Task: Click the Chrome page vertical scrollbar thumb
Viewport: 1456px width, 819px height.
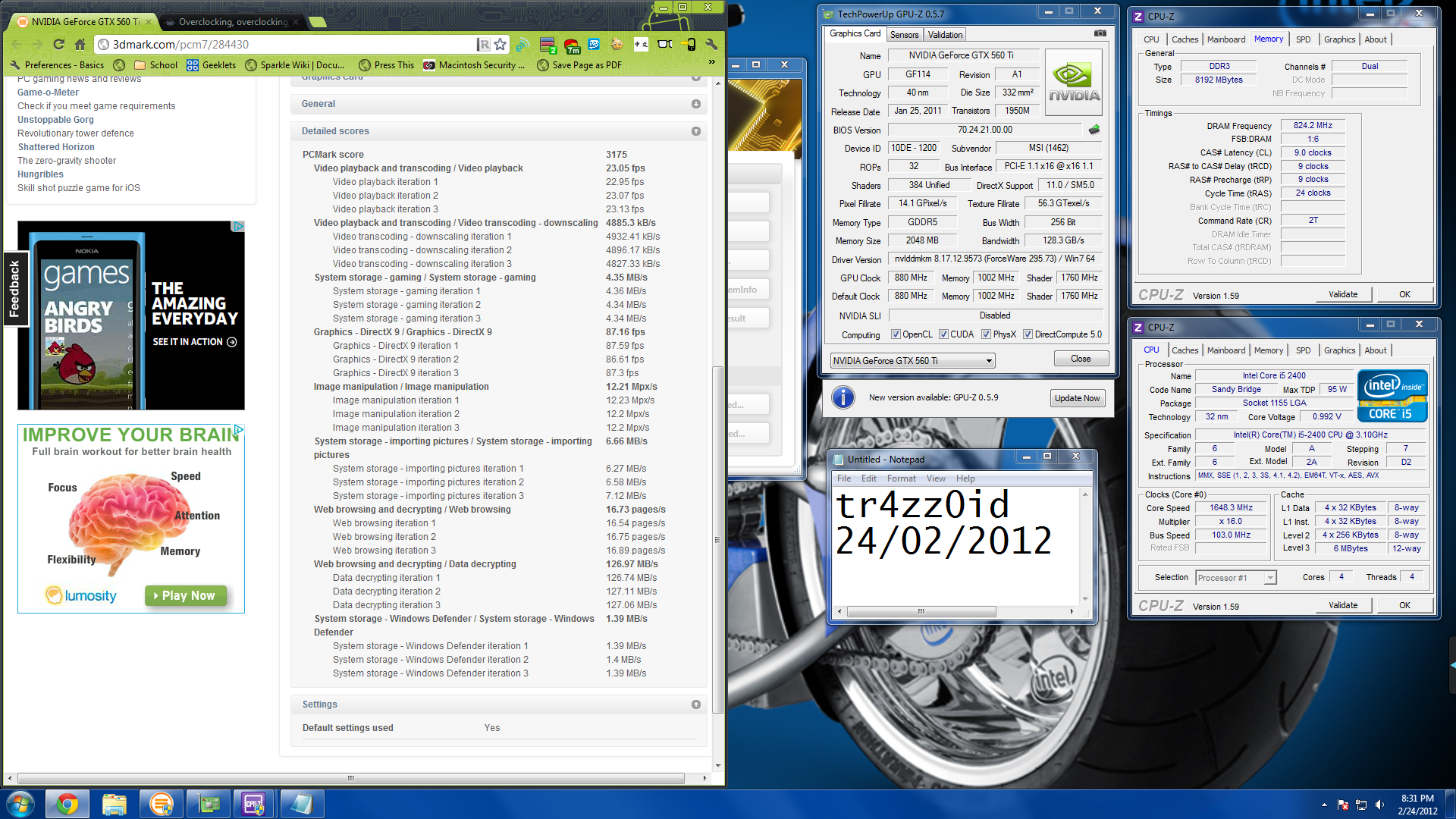Action: coord(717,540)
